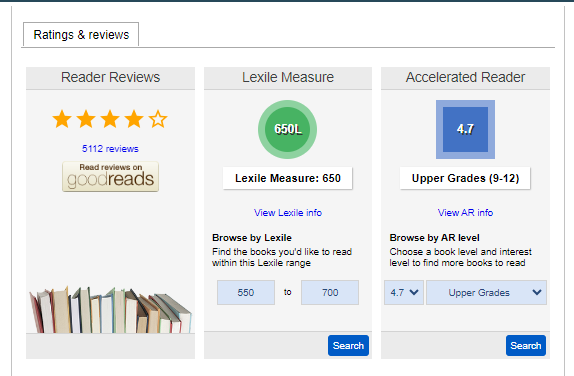Click Search button under Accelerated Reader
574x376 pixels.
(526, 346)
